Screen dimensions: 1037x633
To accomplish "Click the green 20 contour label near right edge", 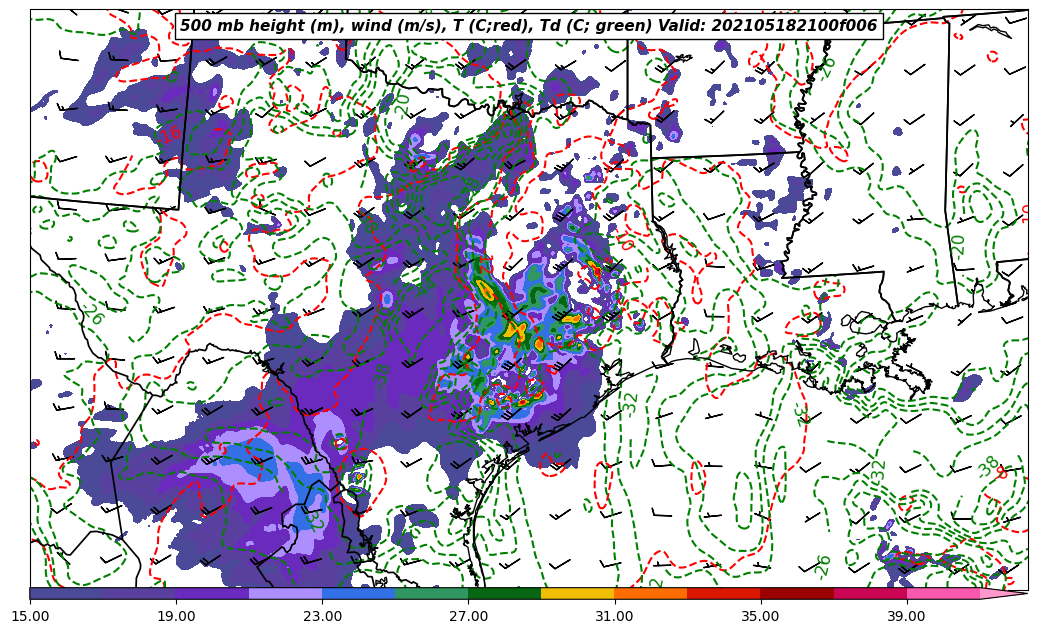I will 958,244.
